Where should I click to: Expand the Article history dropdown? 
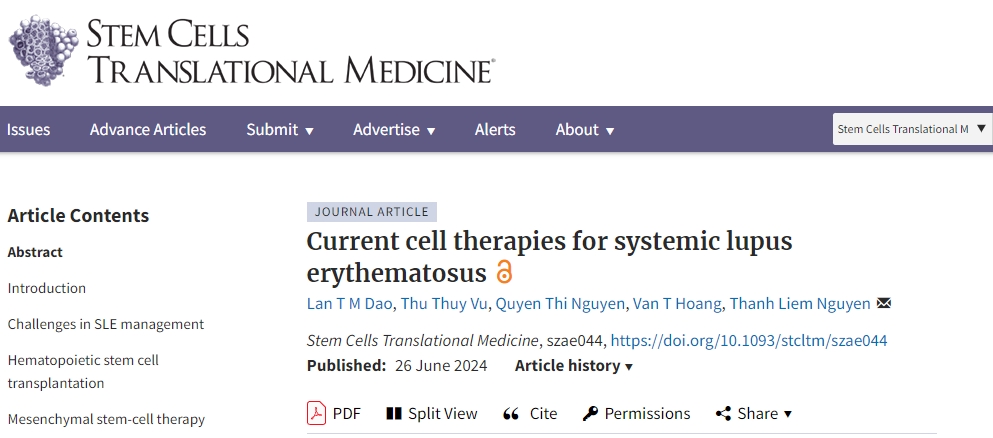[574, 366]
